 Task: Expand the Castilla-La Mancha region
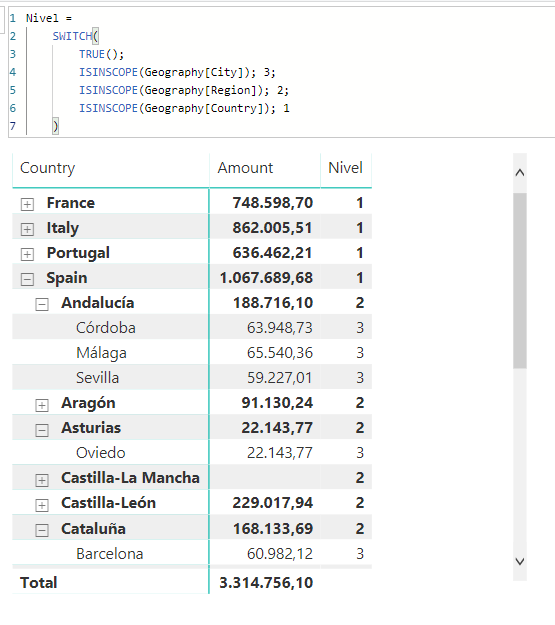pyautogui.click(x=42, y=480)
